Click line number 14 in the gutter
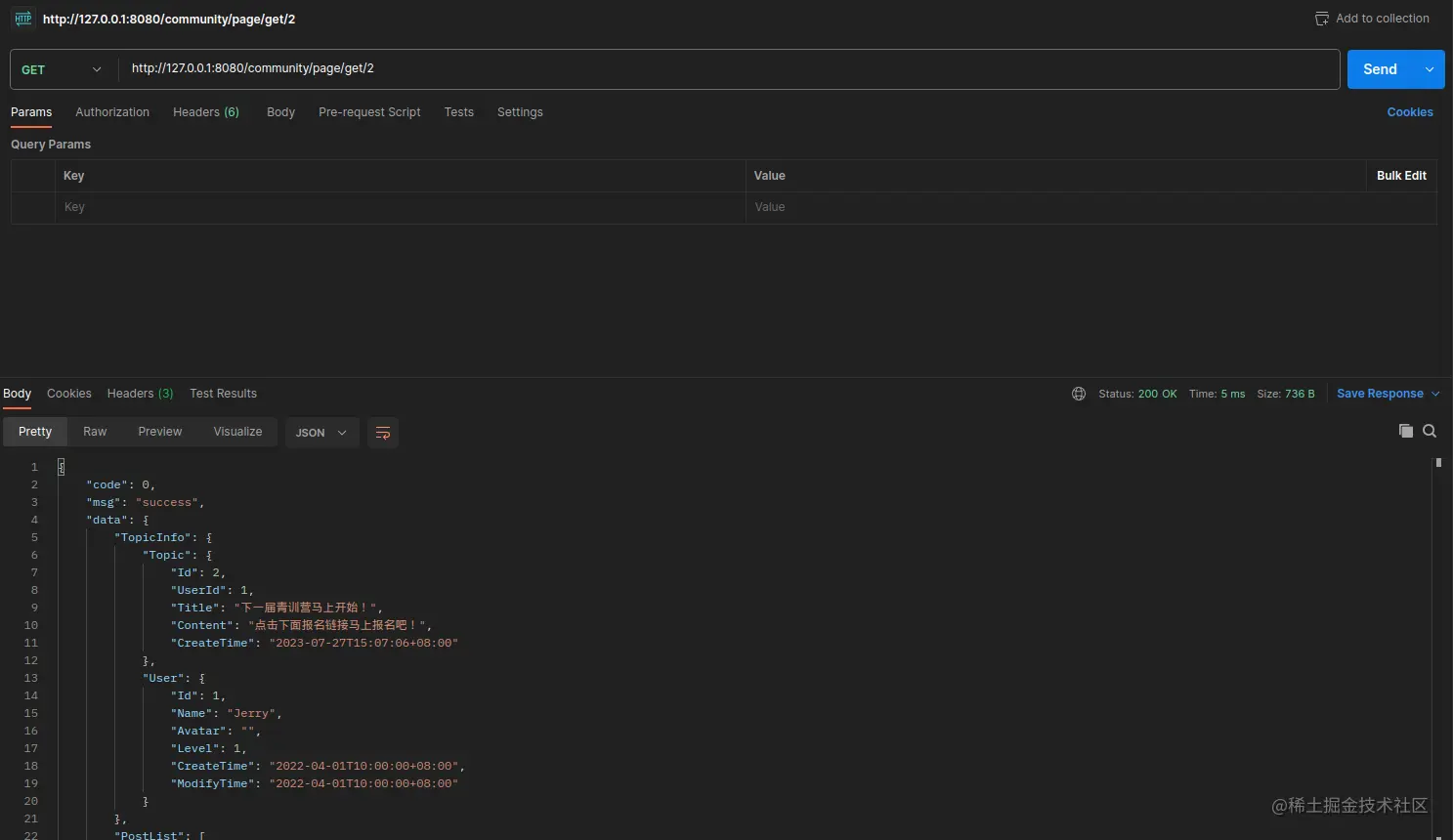This screenshot has height=840, width=1453. tap(31, 695)
